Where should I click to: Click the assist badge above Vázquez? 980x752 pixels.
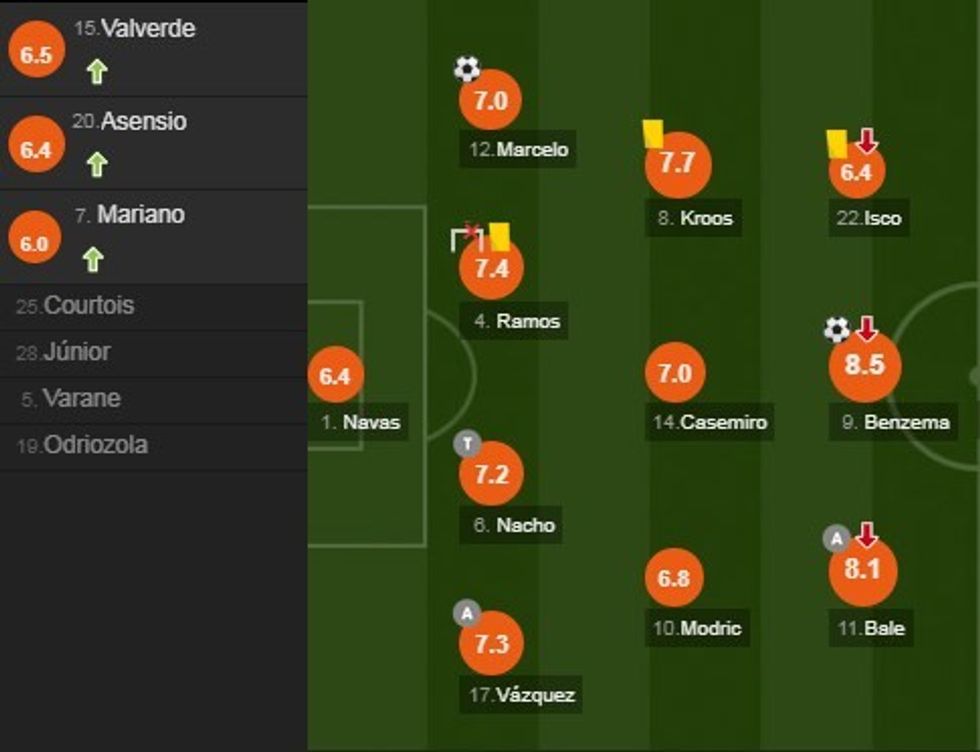[466, 612]
